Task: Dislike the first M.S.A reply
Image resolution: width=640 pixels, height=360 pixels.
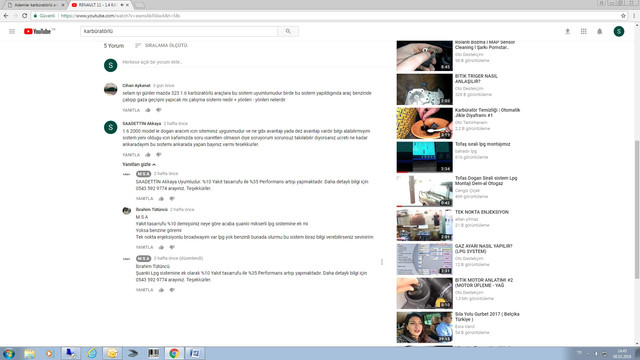Action: (x=172, y=199)
